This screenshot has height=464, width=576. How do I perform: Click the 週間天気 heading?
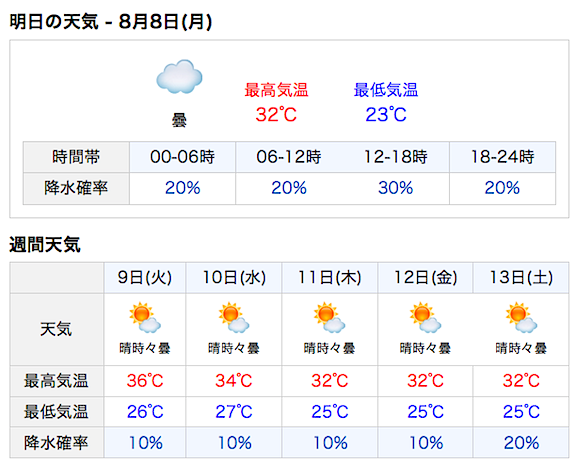(x=44, y=244)
